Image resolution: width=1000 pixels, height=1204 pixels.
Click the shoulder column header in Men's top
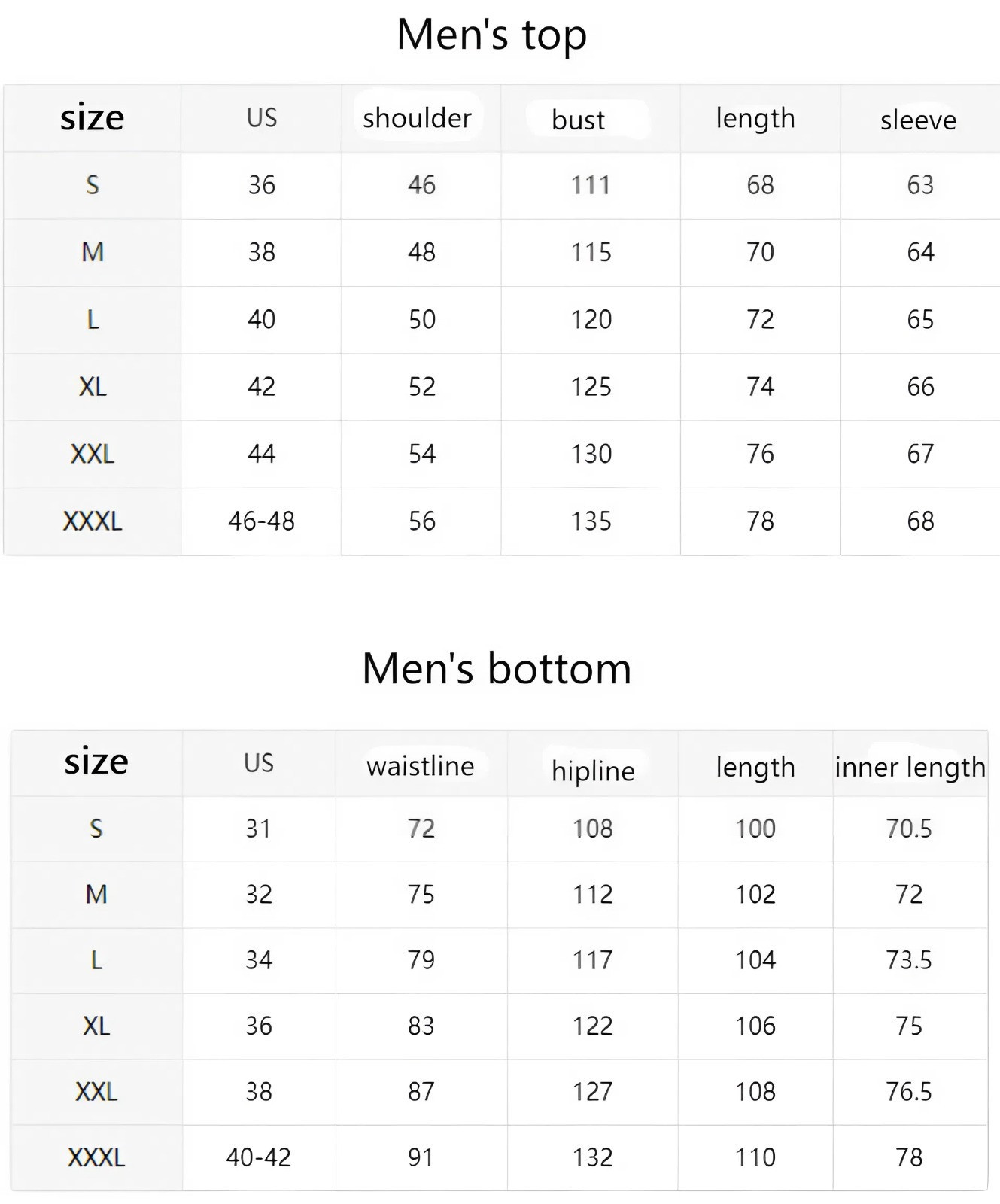click(417, 118)
